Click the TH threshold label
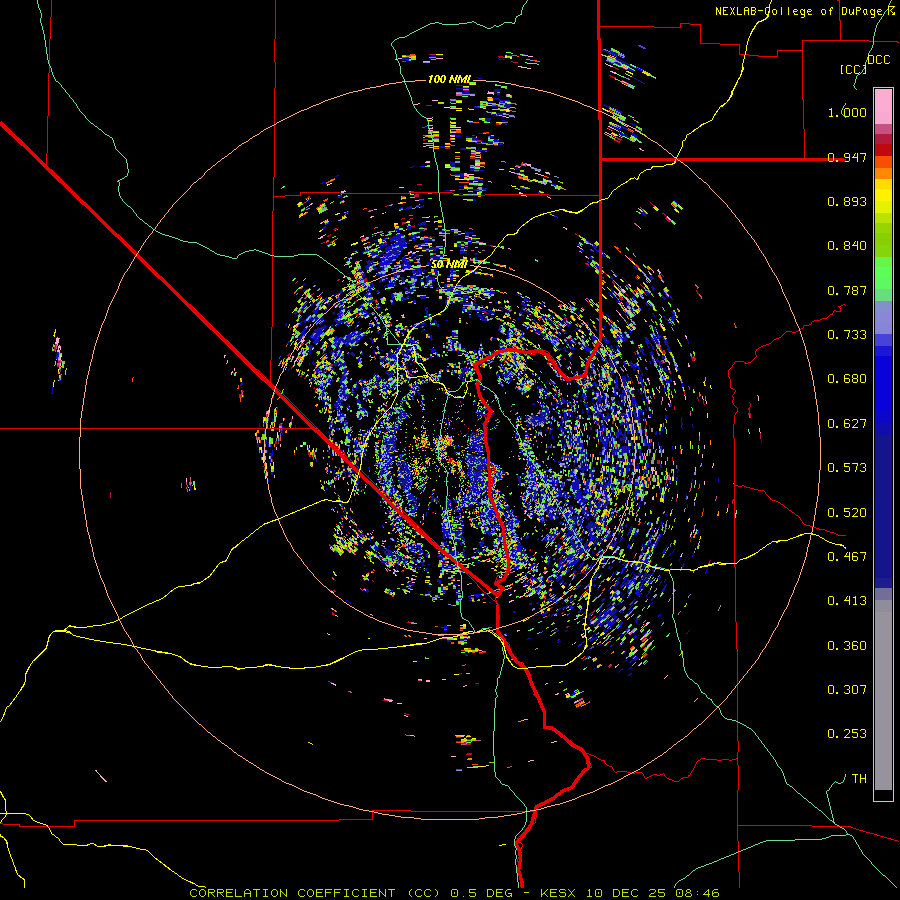The width and height of the screenshot is (900, 900). tap(859, 779)
